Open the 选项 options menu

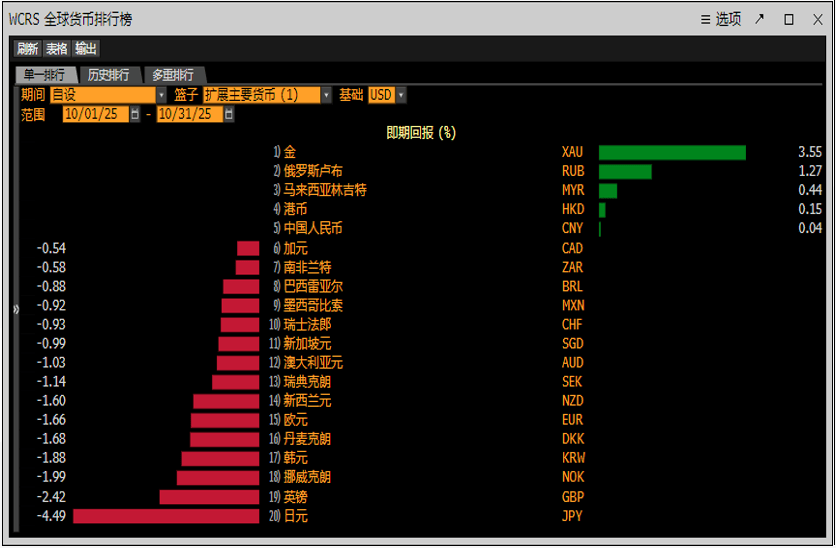pos(721,20)
